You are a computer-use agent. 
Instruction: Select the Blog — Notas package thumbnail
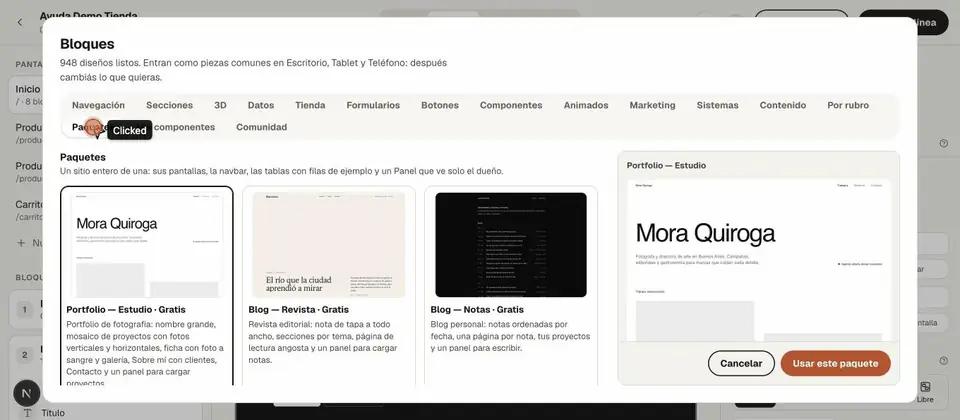coord(511,245)
